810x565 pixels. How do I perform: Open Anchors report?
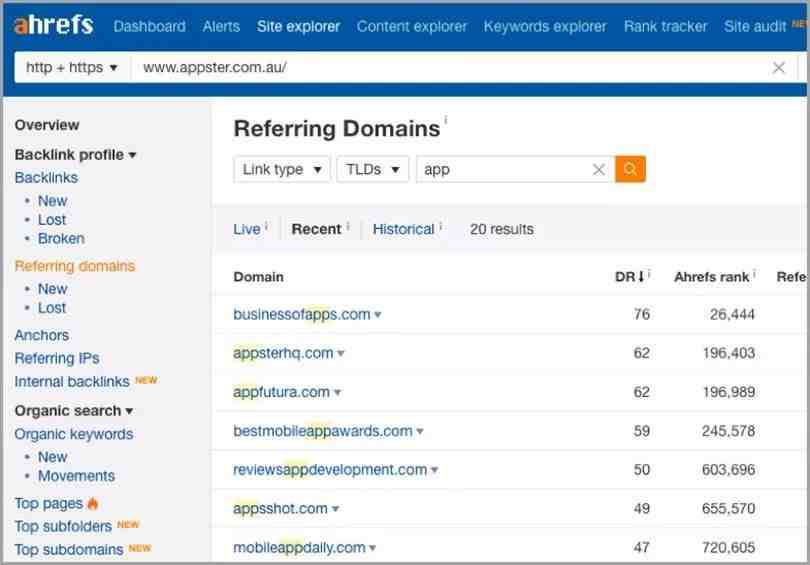coord(41,335)
